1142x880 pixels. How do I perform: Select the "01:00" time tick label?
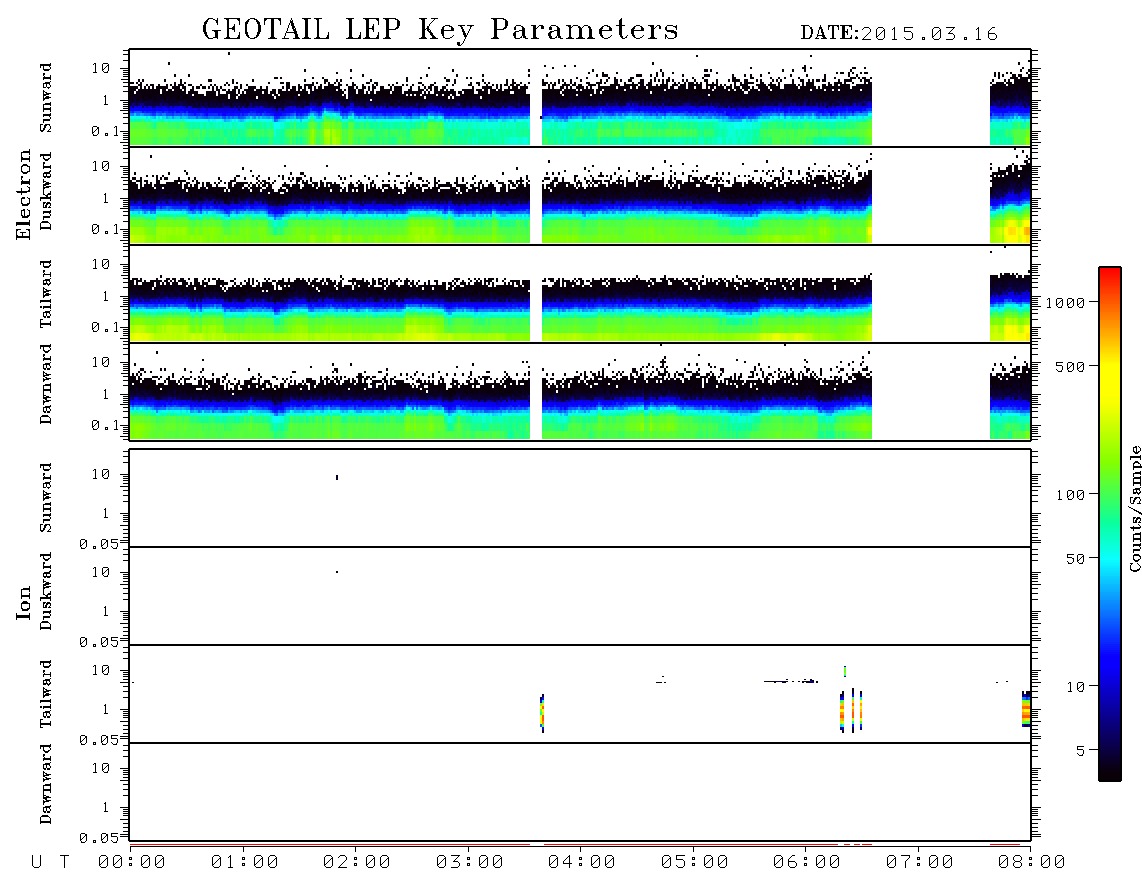pos(245,863)
